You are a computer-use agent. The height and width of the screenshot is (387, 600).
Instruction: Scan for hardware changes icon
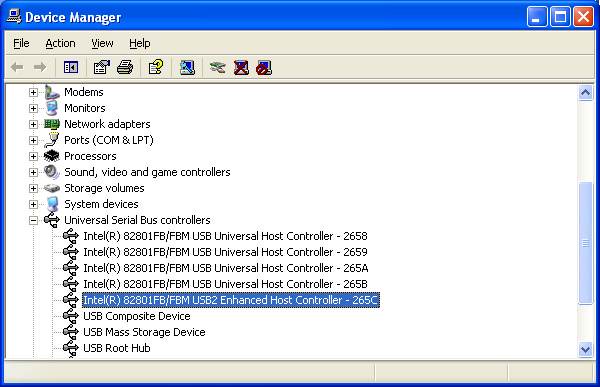(187, 68)
